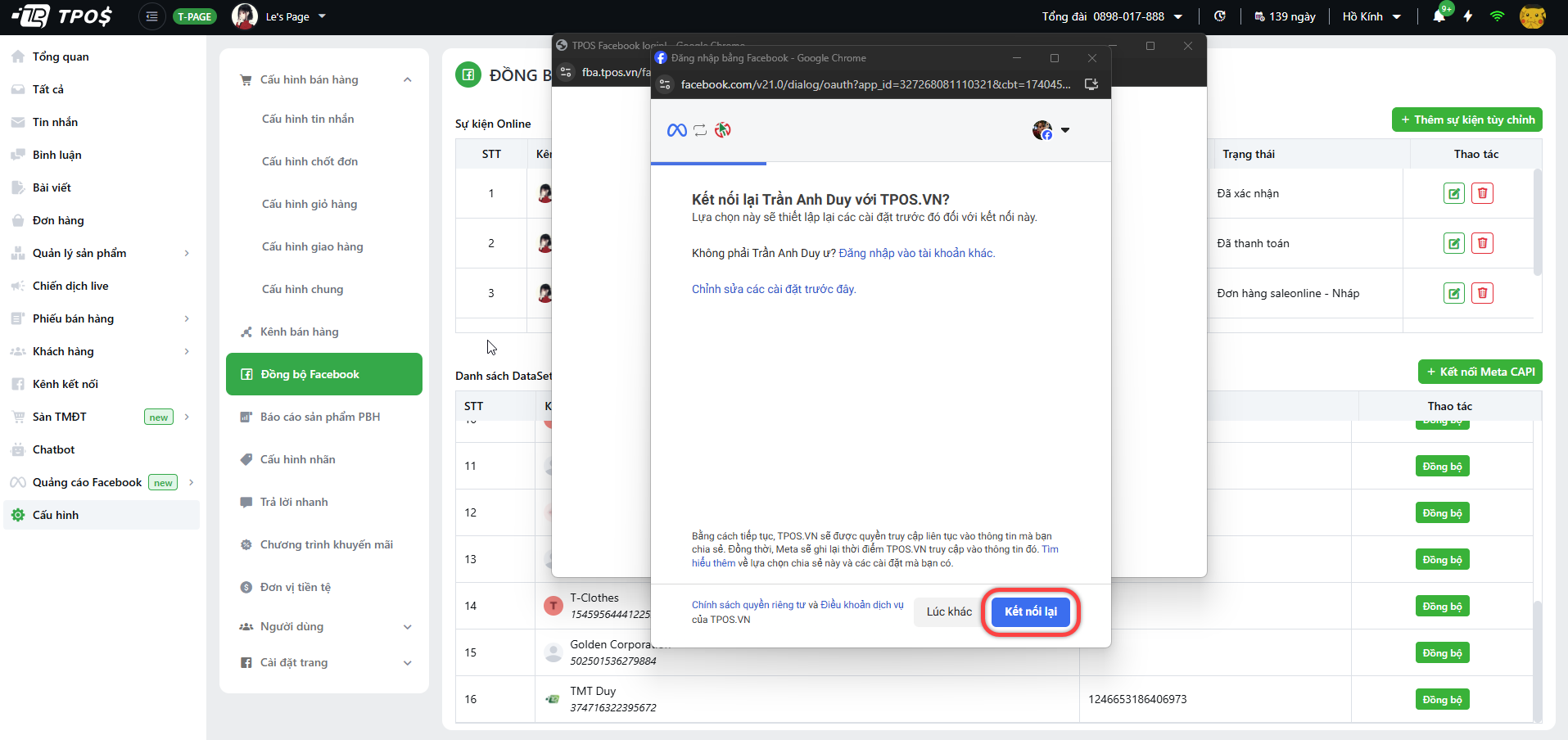Collapse the Cấu hình bán hàng section

click(408, 79)
